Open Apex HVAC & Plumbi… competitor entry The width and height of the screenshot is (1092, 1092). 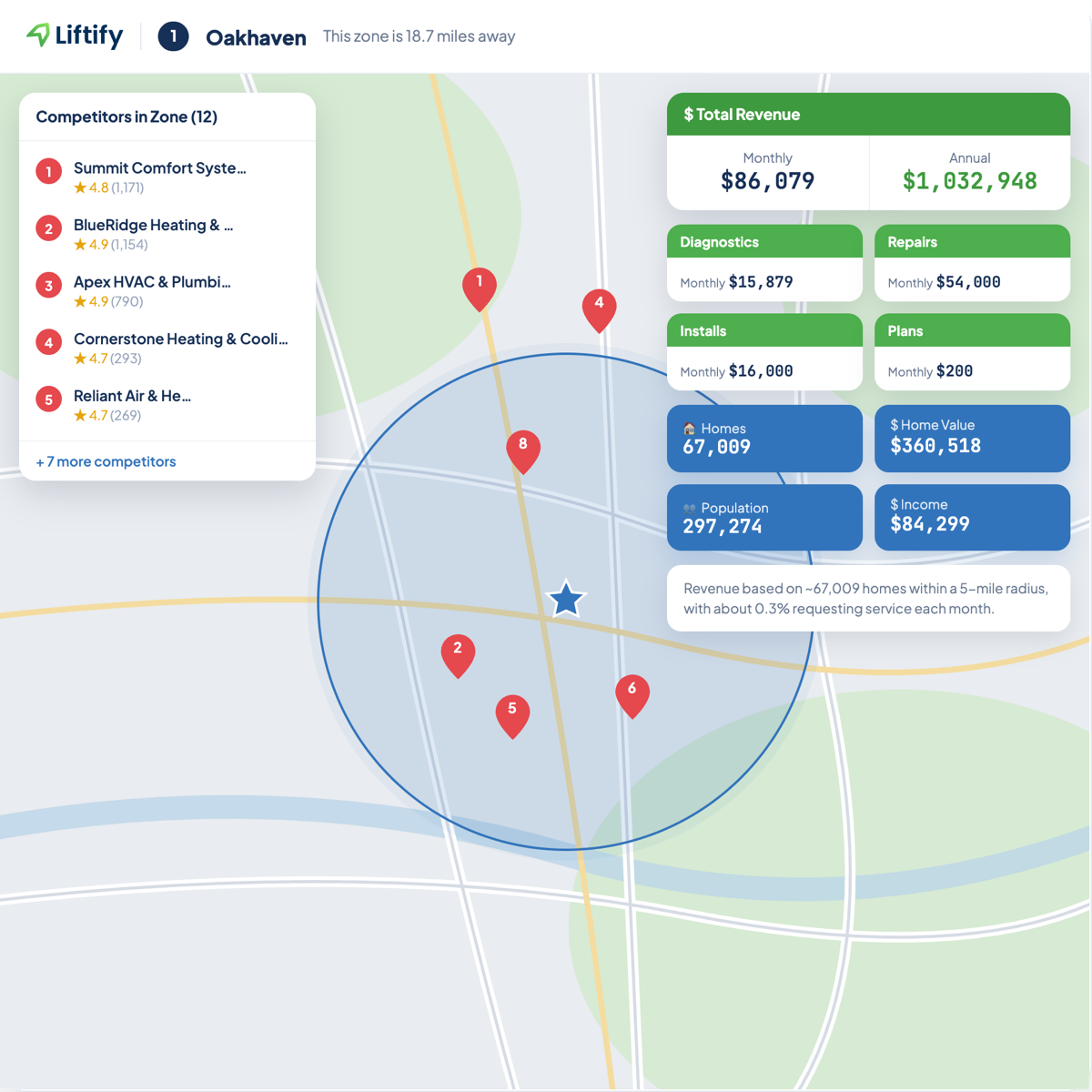[x=167, y=290]
